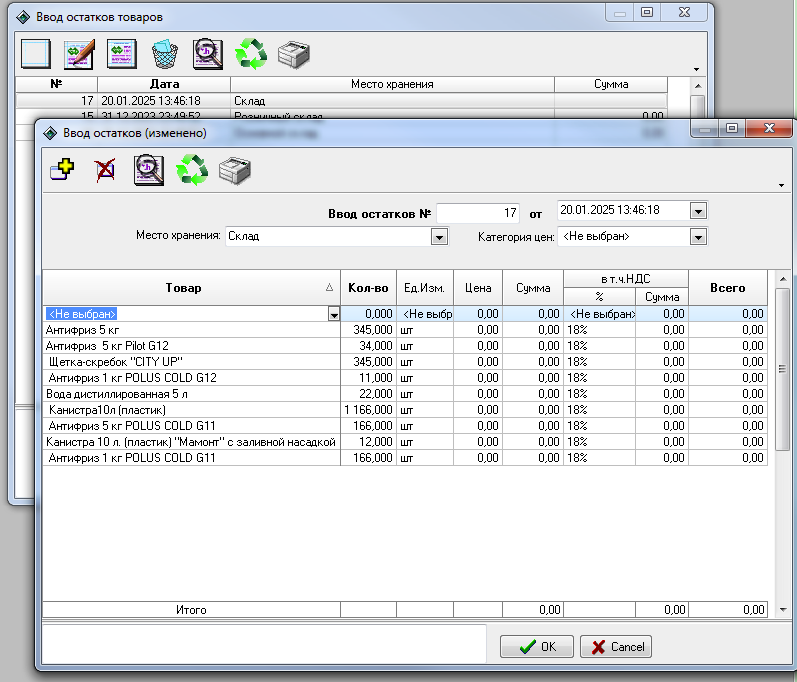
Task: Select Антифриз 5 кг POLUS COLD G11 row
Action: tap(405, 426)
